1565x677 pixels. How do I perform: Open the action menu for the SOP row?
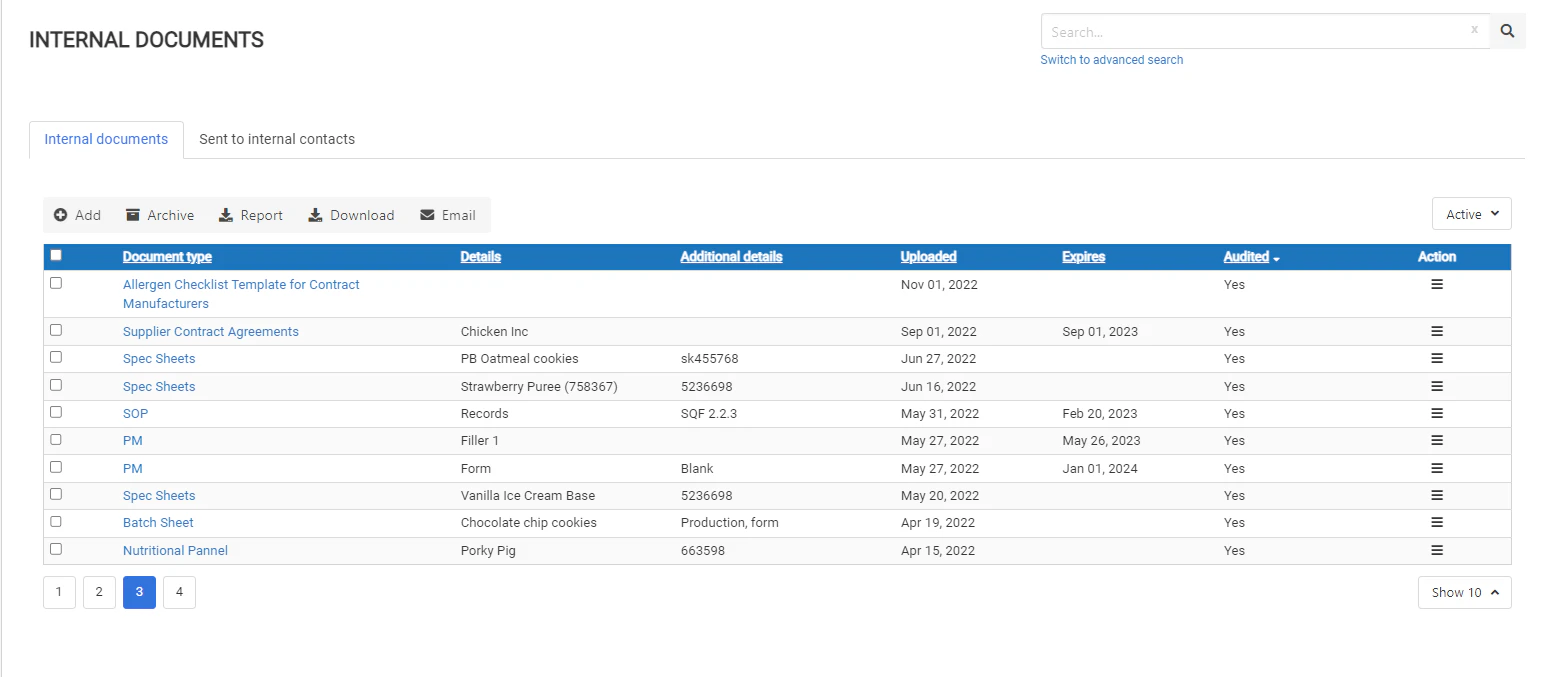click(x=1437, y=413)
